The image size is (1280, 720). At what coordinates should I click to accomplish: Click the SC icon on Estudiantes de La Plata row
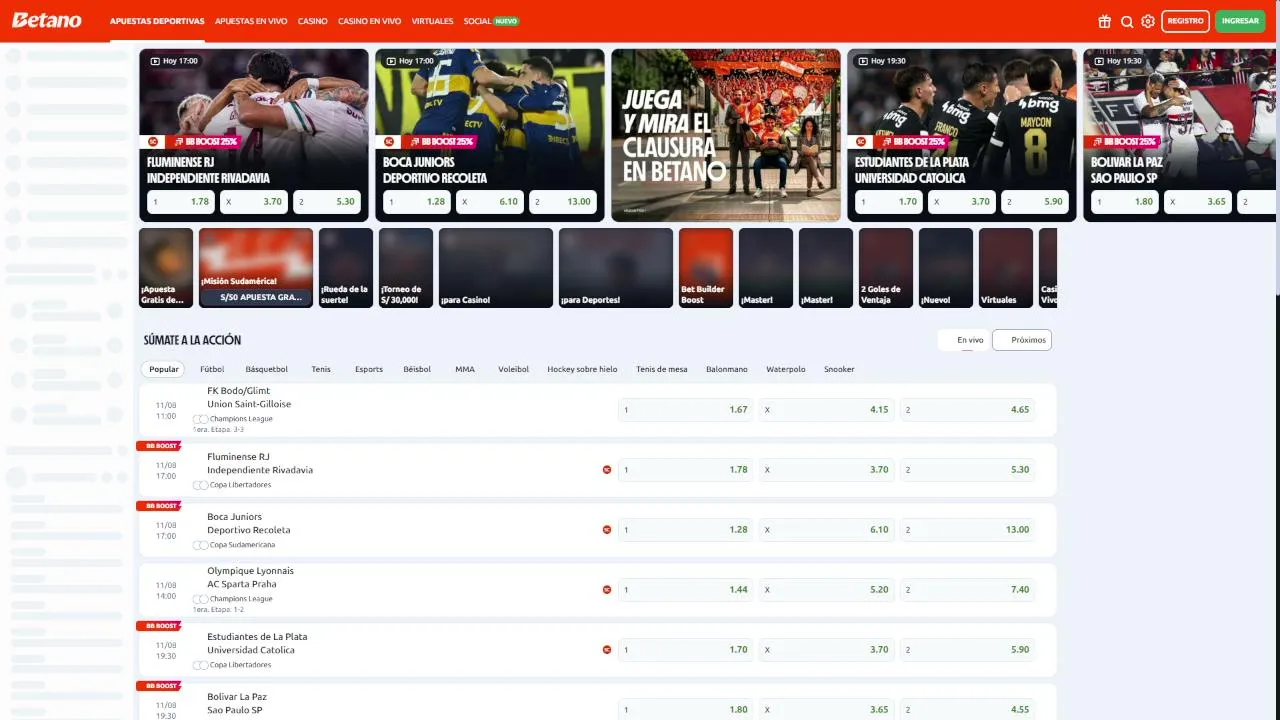(607, 649)
